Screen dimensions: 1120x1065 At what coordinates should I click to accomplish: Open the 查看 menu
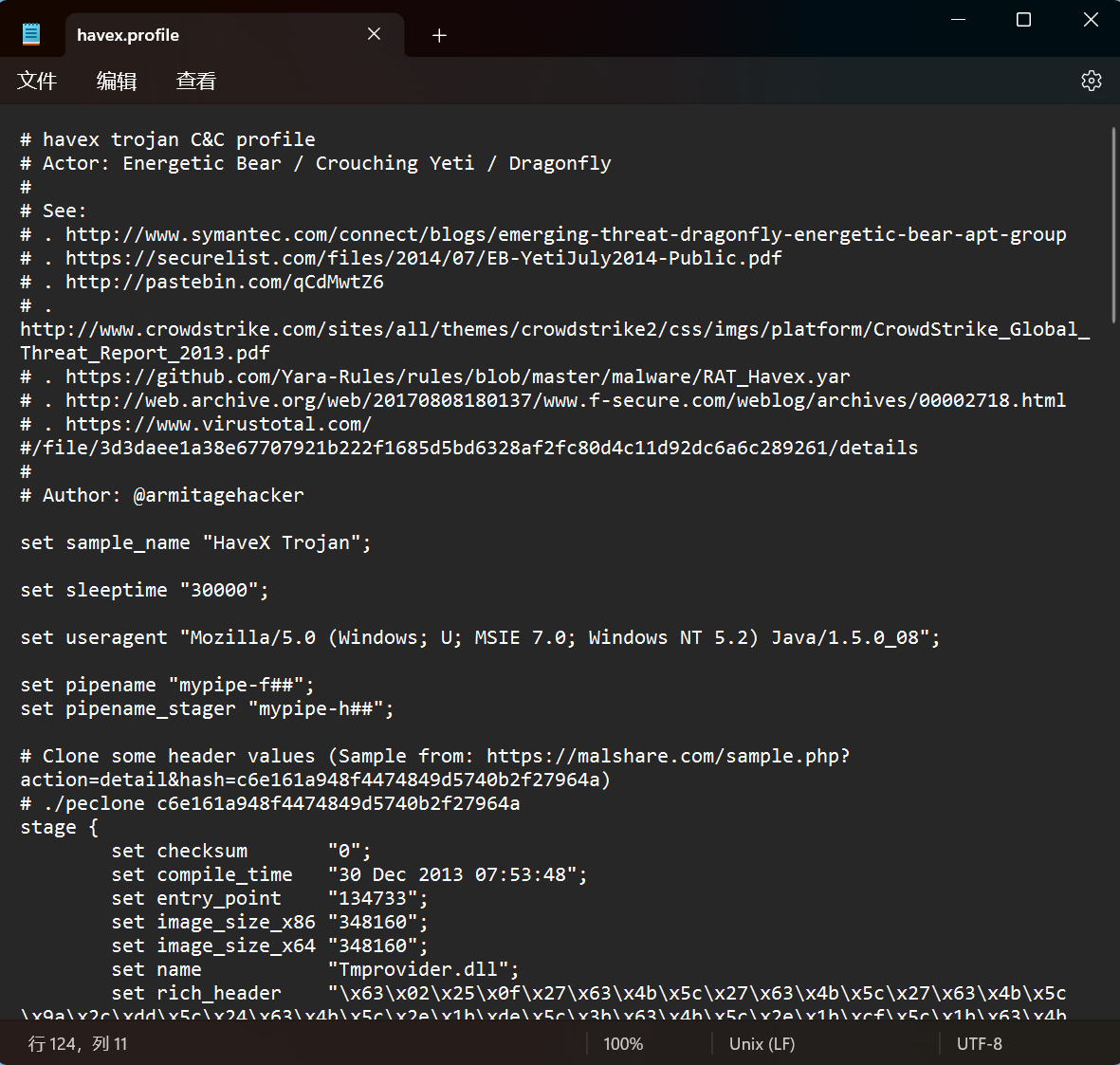click(195, 81)
